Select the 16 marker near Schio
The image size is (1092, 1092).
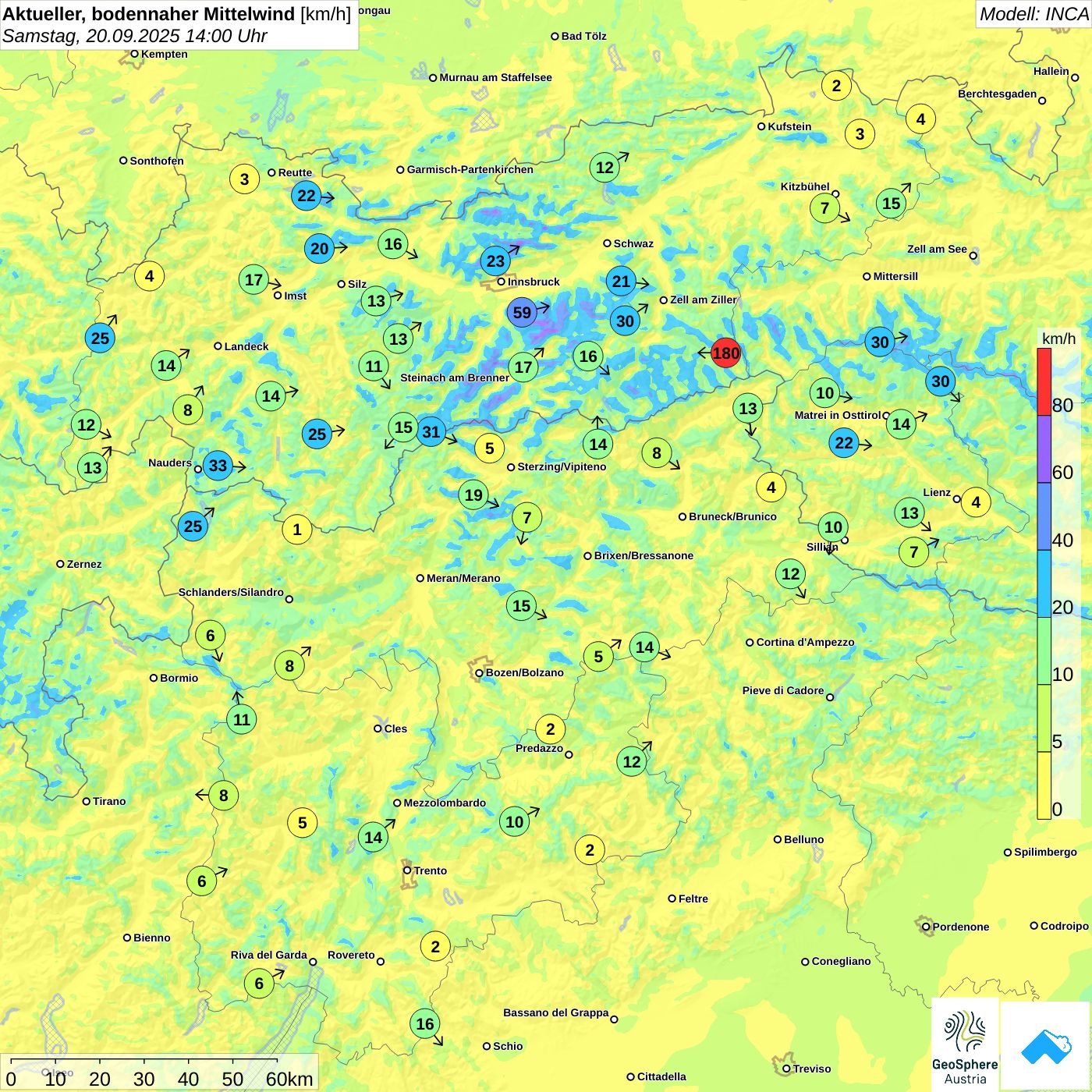click(x=425, y=1024)
